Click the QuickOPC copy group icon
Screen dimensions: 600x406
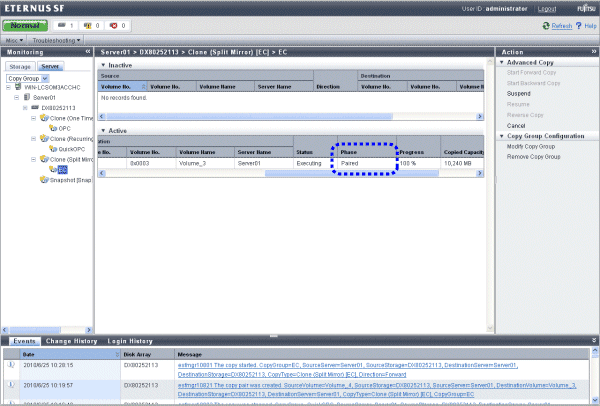53,148
